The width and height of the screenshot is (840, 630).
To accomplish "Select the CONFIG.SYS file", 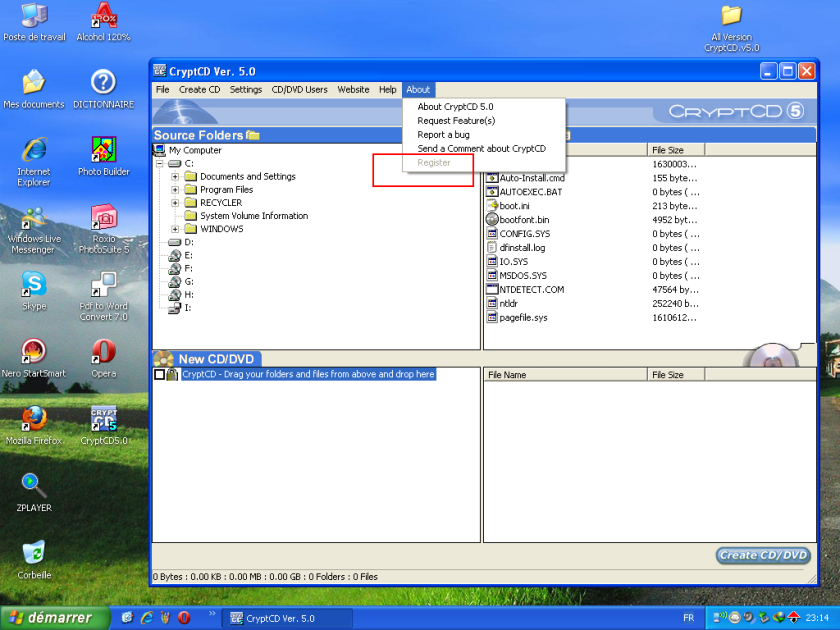I will (x=524, y=234).
